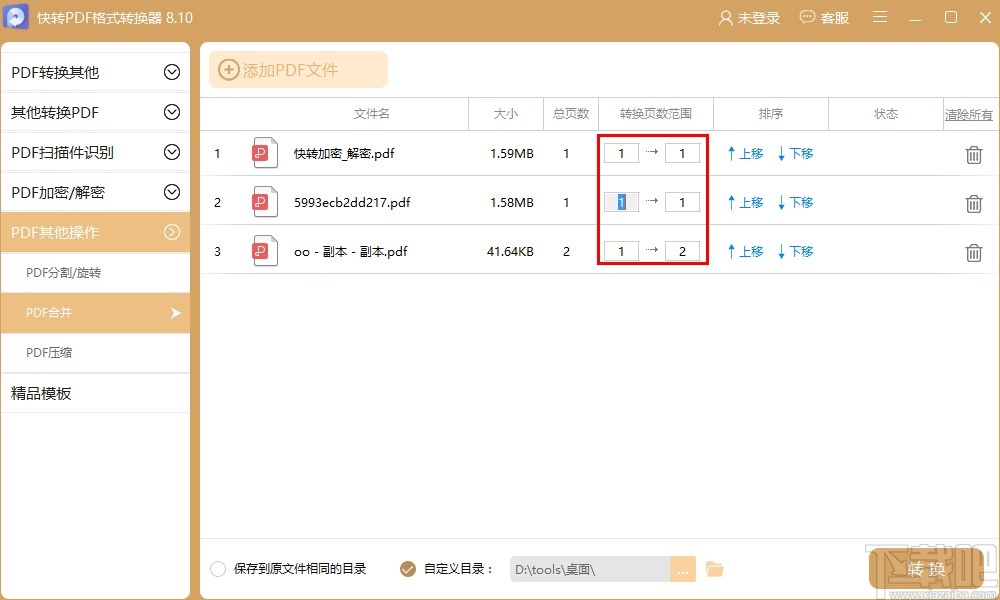The image size is (1000, 600).
Task: Switch to PDF分割/旋转 in the sidebar
Action: click(95, 272)
